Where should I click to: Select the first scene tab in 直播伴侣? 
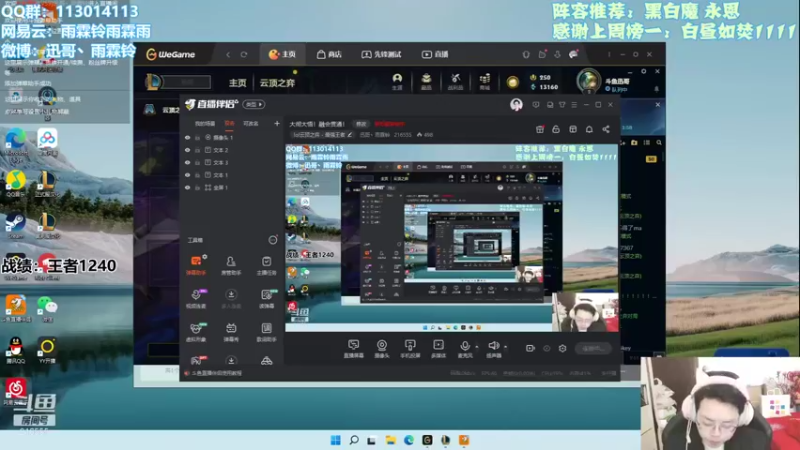pos(205,123)
